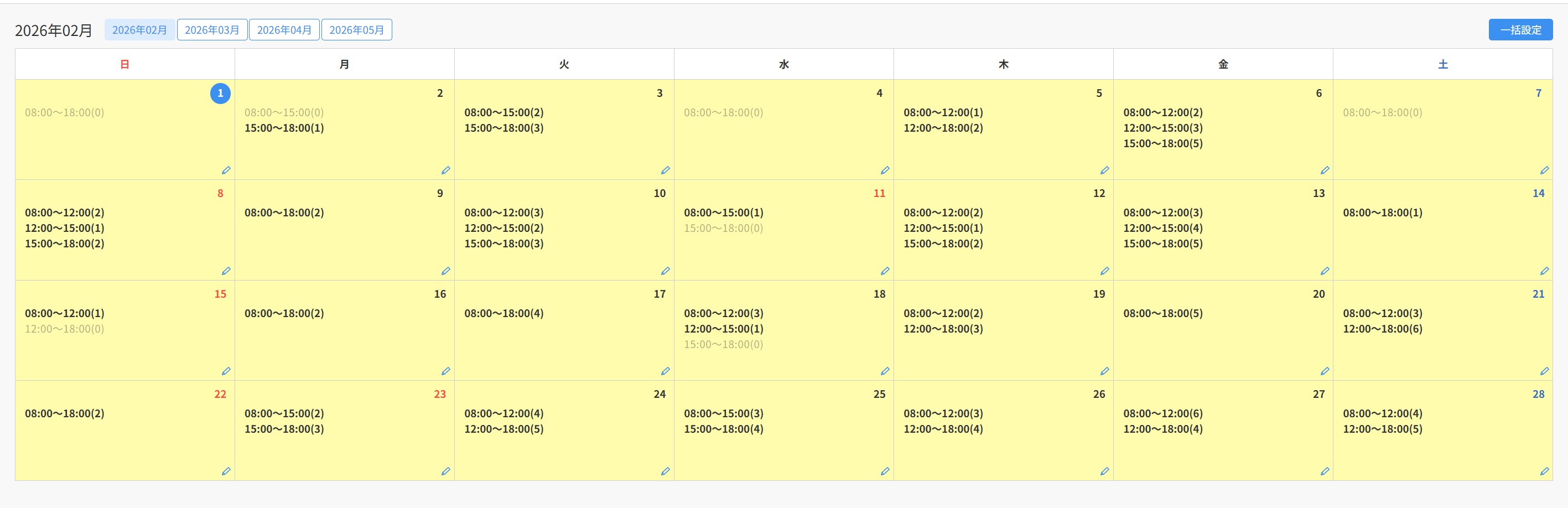Click the 一括設定 button

[x=1520, y=30]
